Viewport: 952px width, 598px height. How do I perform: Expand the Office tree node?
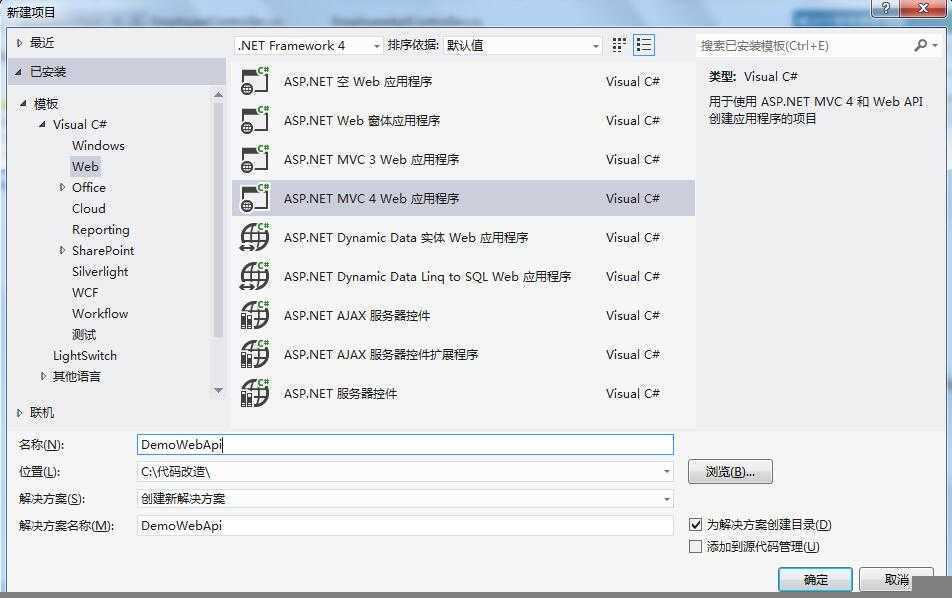(62, 188)
